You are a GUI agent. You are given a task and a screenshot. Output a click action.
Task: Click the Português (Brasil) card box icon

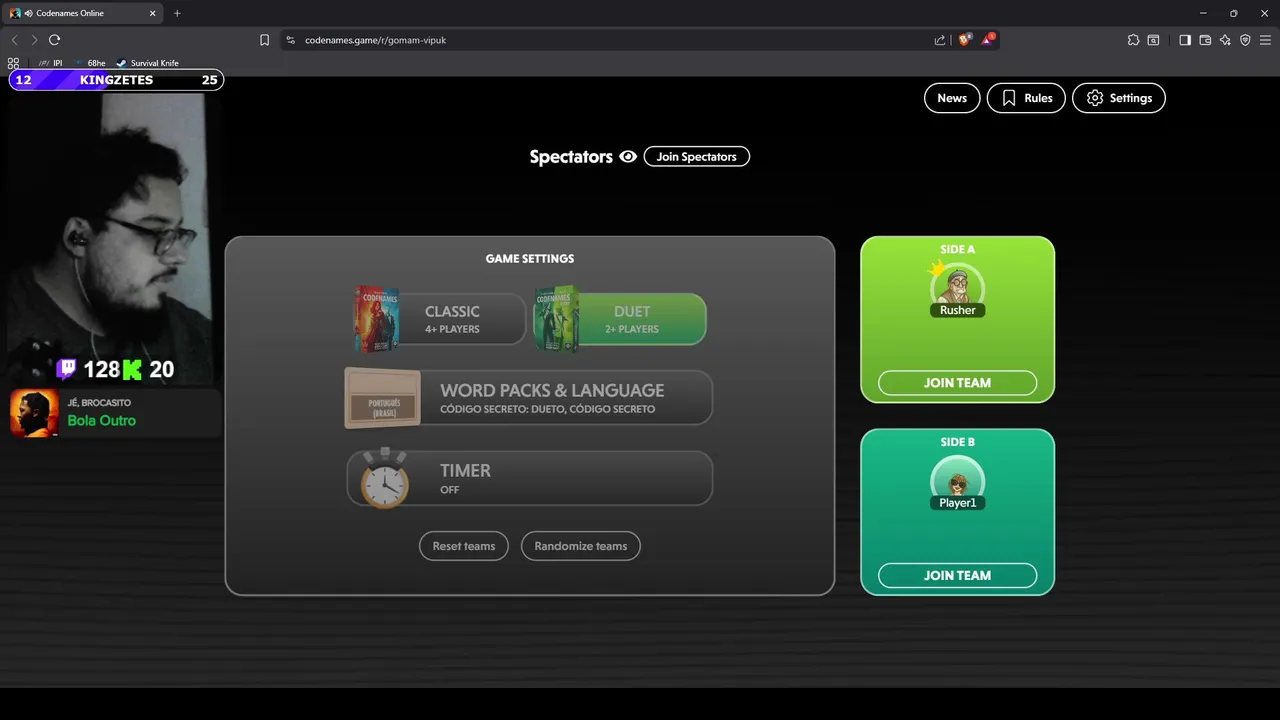tap(383, 398)
